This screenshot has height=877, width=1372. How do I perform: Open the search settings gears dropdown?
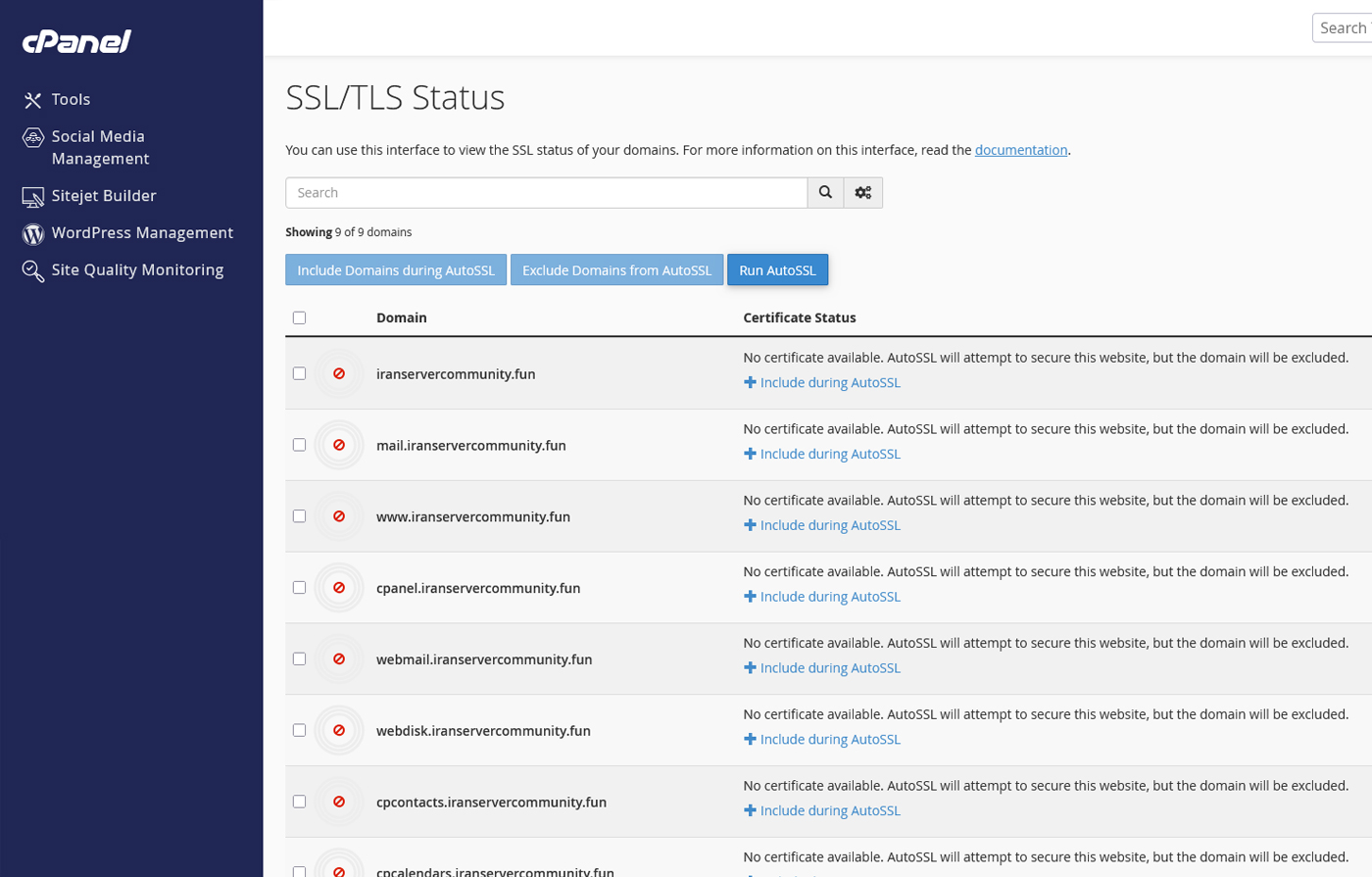pyautogui.click(x=862, y=193)
